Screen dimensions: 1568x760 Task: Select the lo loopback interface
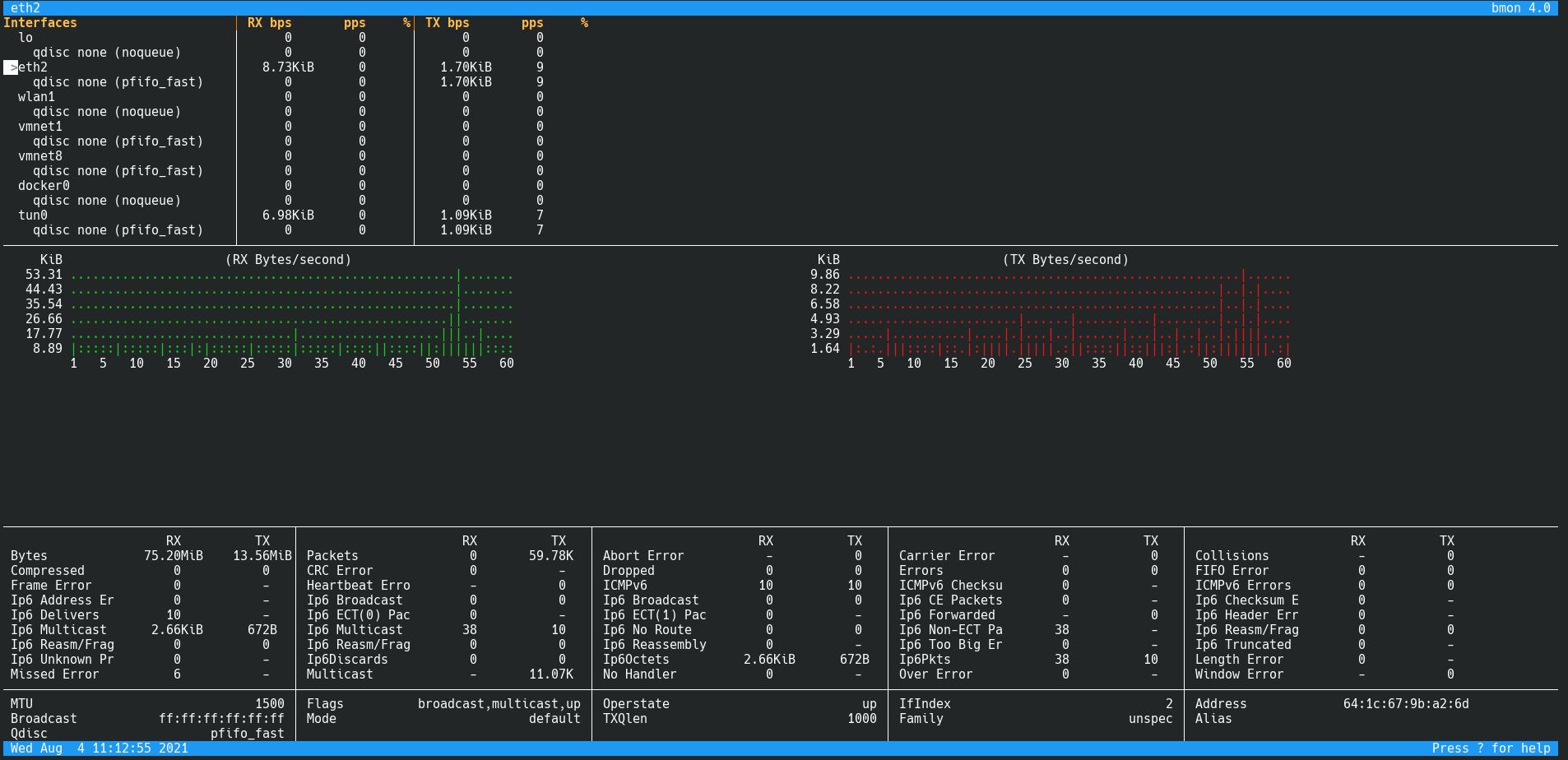tap(26, 38)
